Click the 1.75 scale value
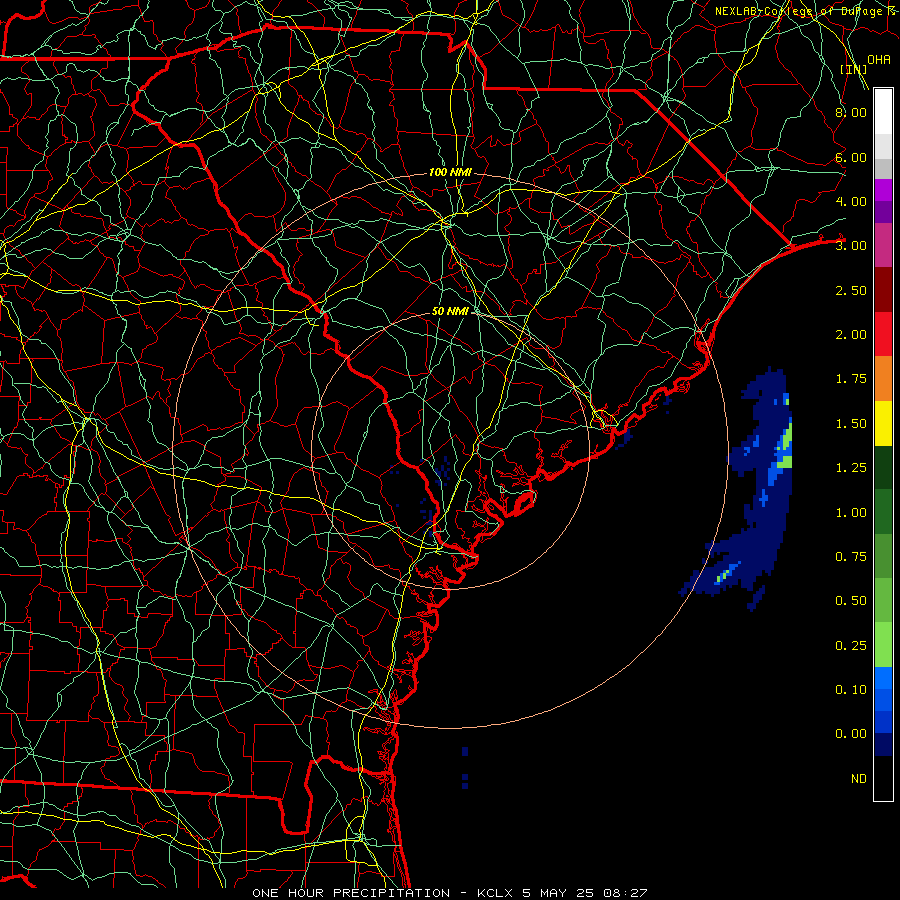 851,379
